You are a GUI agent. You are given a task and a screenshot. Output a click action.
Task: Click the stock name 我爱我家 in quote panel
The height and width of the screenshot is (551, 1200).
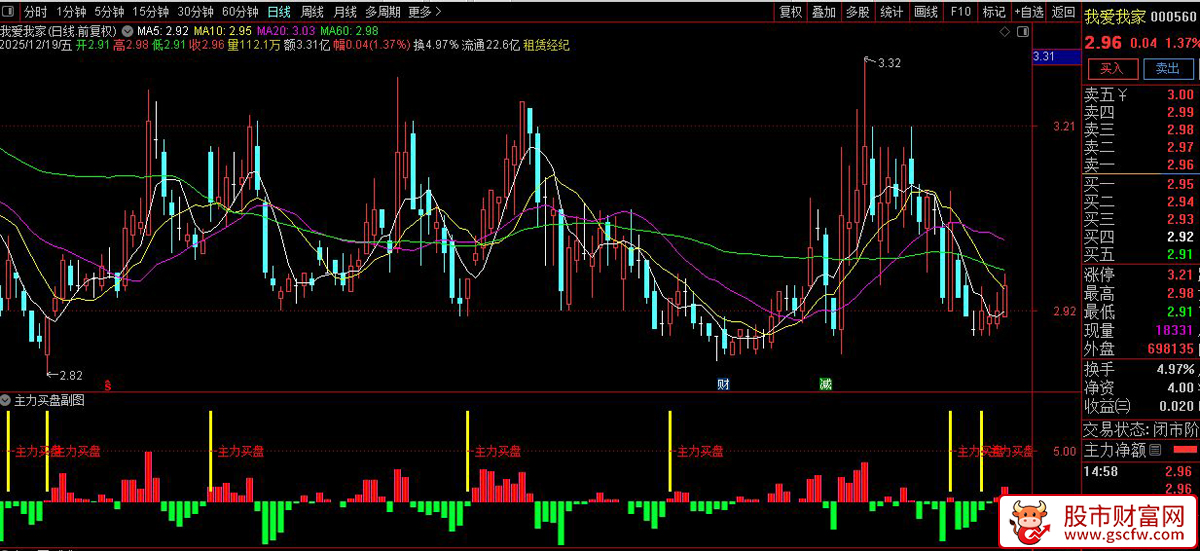point(1115,15)
